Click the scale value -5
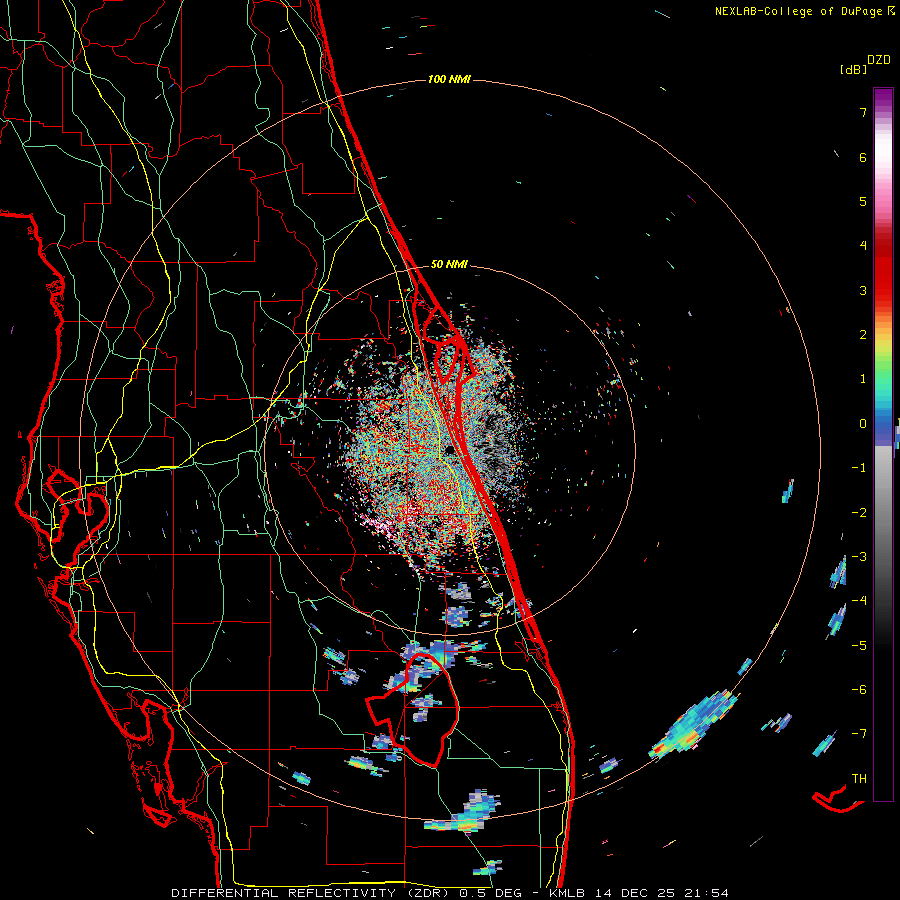This screenshot has height=900, width=900. click(859, 645)
